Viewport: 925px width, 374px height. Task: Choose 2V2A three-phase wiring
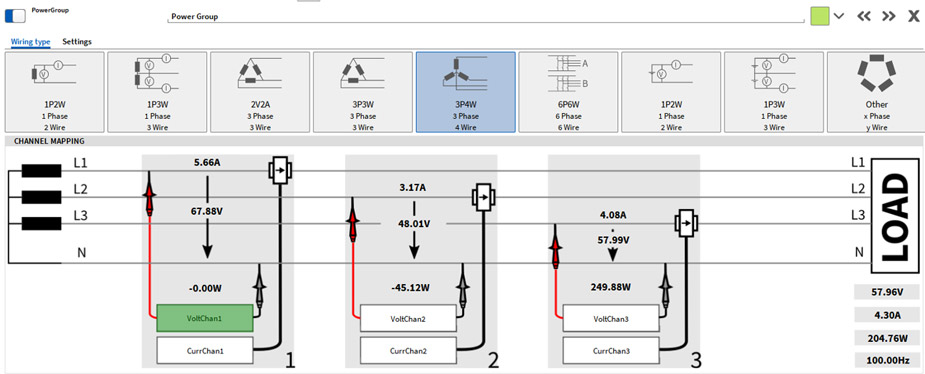tap(260, 92)
